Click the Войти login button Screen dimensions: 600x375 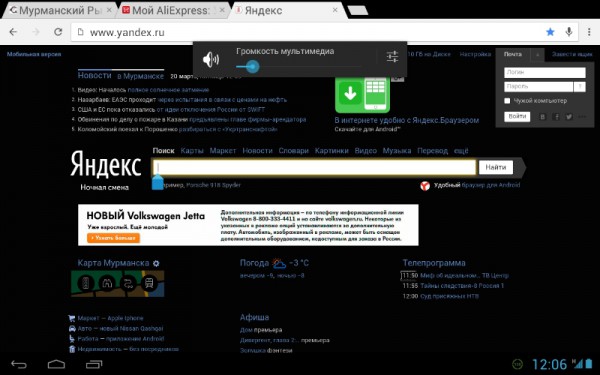pyautogui.click(x=517, y=116)
